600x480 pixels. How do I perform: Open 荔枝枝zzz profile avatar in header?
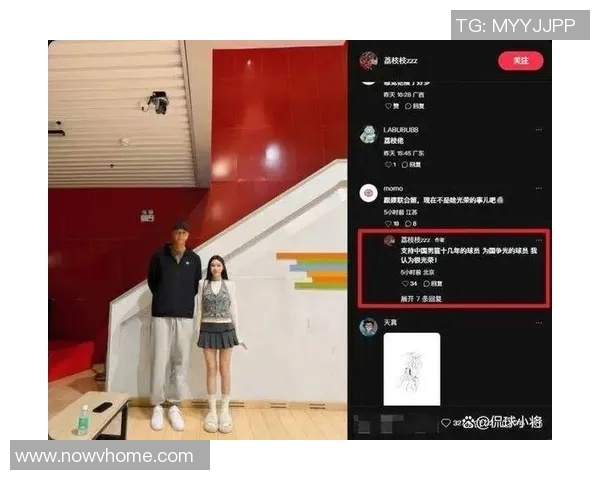point(368,61)
